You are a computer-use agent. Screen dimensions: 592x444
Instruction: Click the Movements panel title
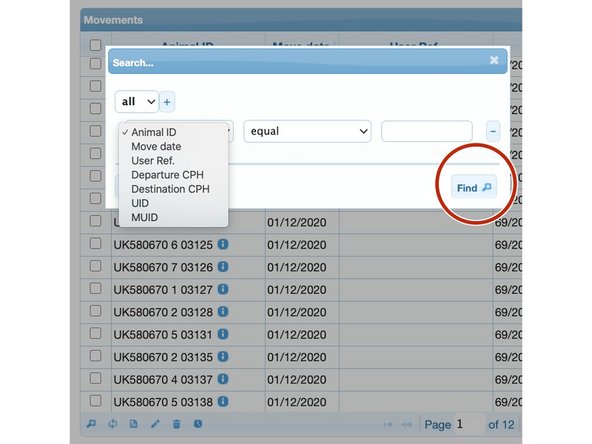(113, 20)
